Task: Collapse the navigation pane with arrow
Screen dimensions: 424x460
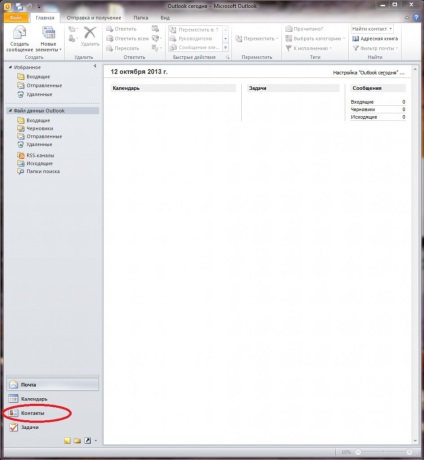Action: coord(95,66)
